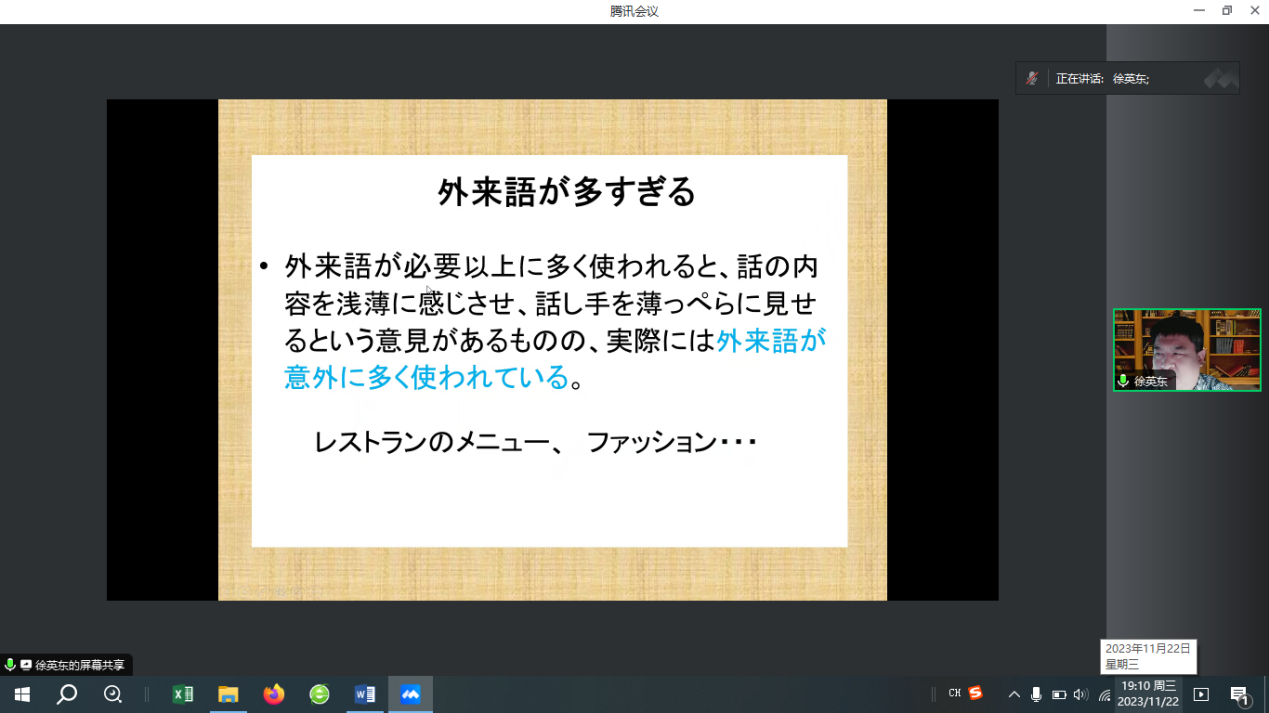Click the Tencent Meeting taskbar icon

[x=410, y=694]
